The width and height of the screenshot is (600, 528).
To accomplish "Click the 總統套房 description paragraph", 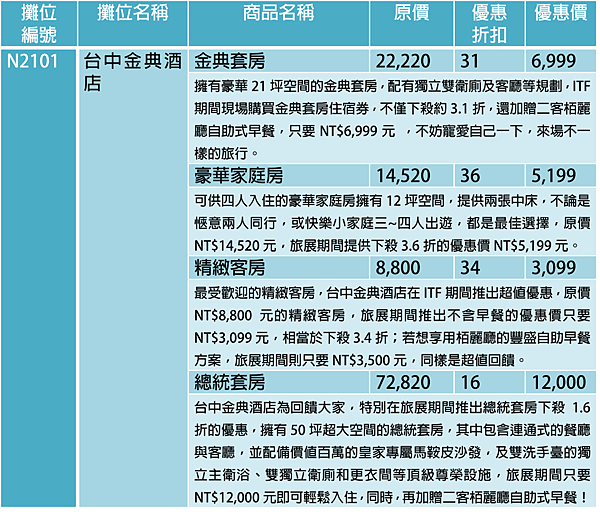I will tap(392, 451).
